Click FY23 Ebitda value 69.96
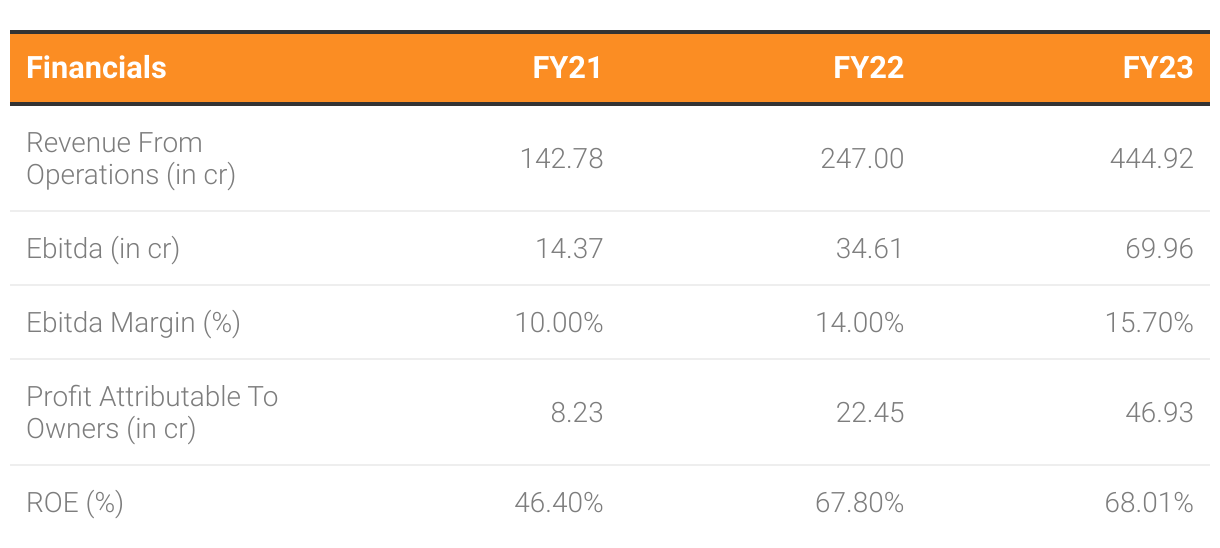Screen dimensions: 1220x548 [x=1159, y=248]
